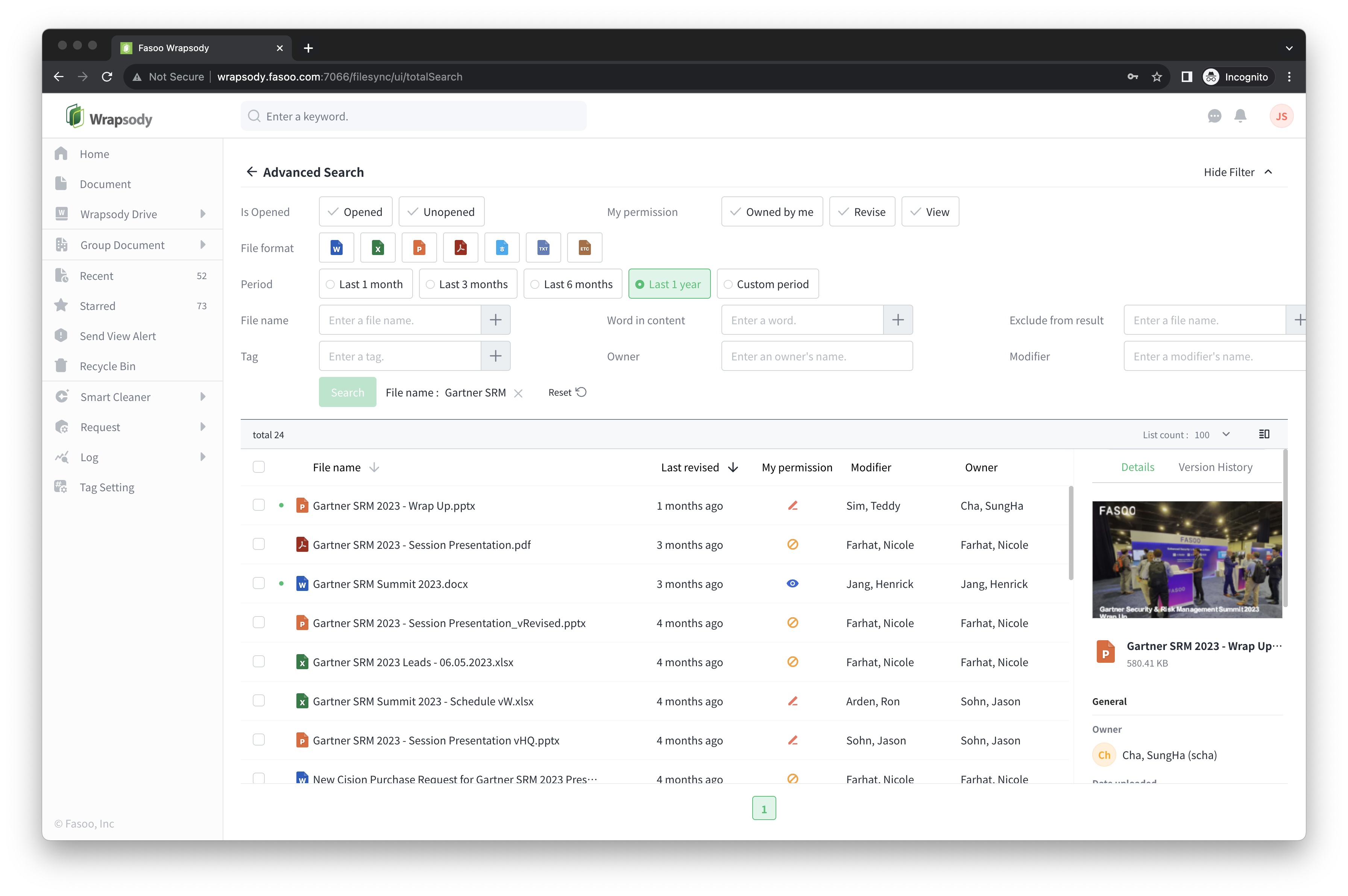Open Recycle Bin in the sidebar

point(108,366)
